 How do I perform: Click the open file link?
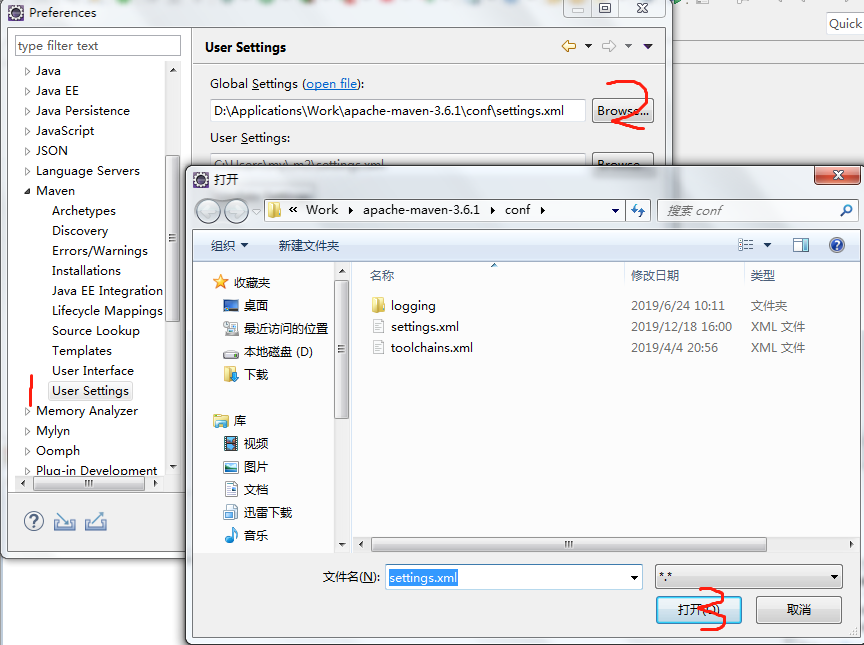(x=331, y=84)
